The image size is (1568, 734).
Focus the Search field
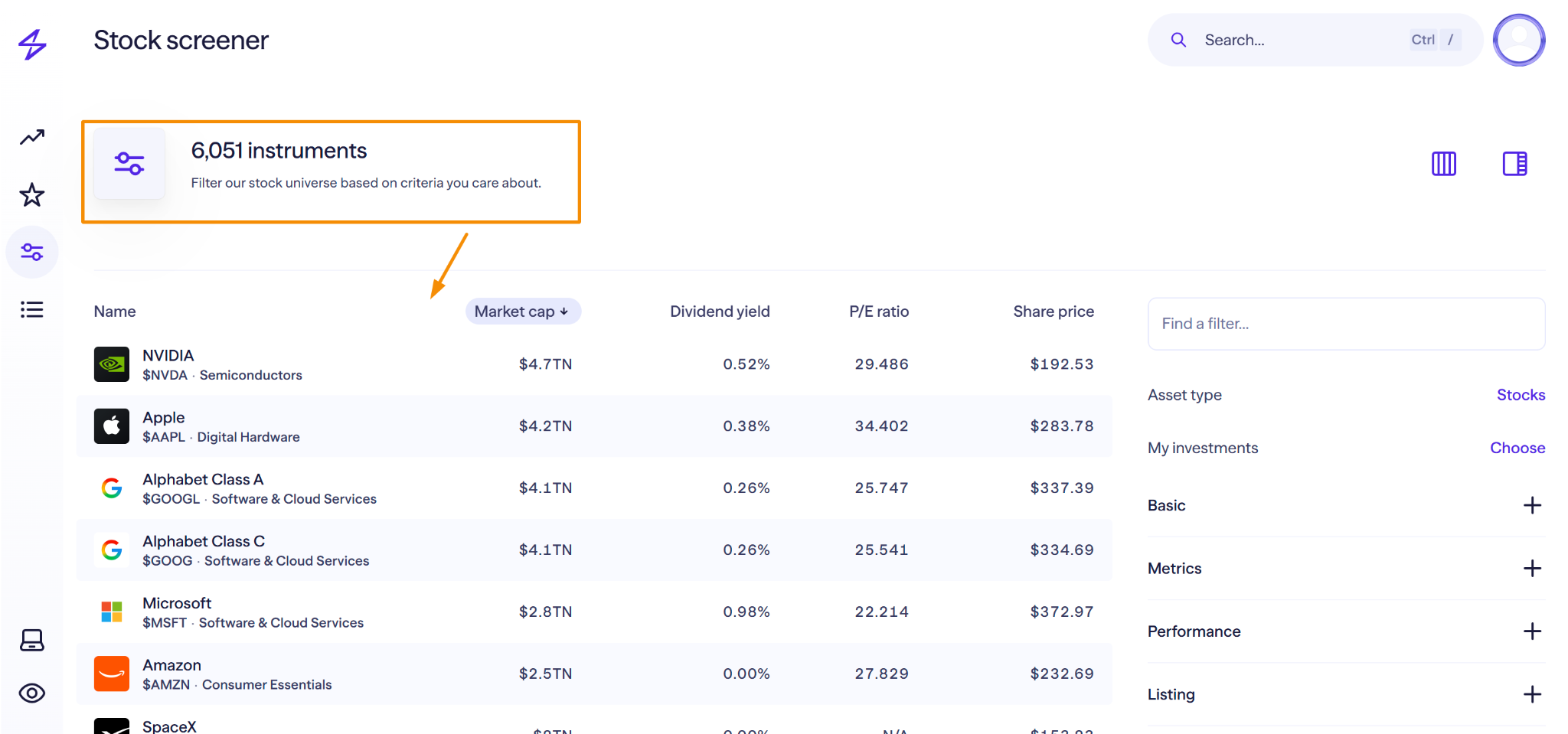1315,40
